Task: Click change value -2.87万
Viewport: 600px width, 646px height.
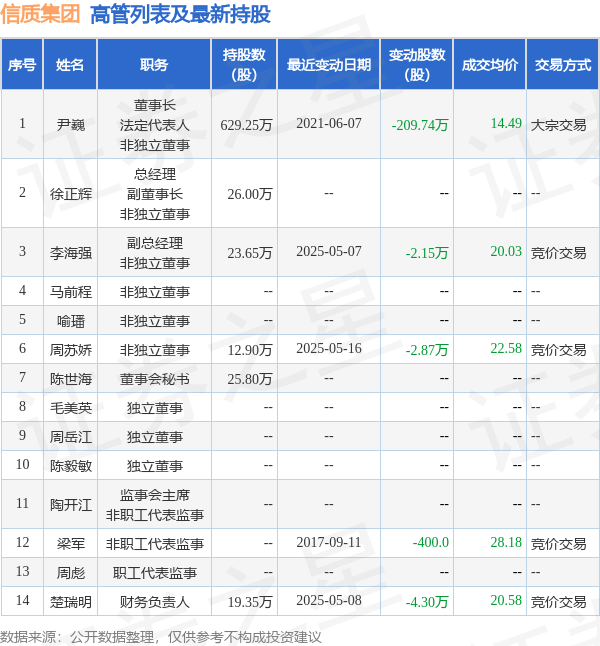Action: click(x=427, y=350)
